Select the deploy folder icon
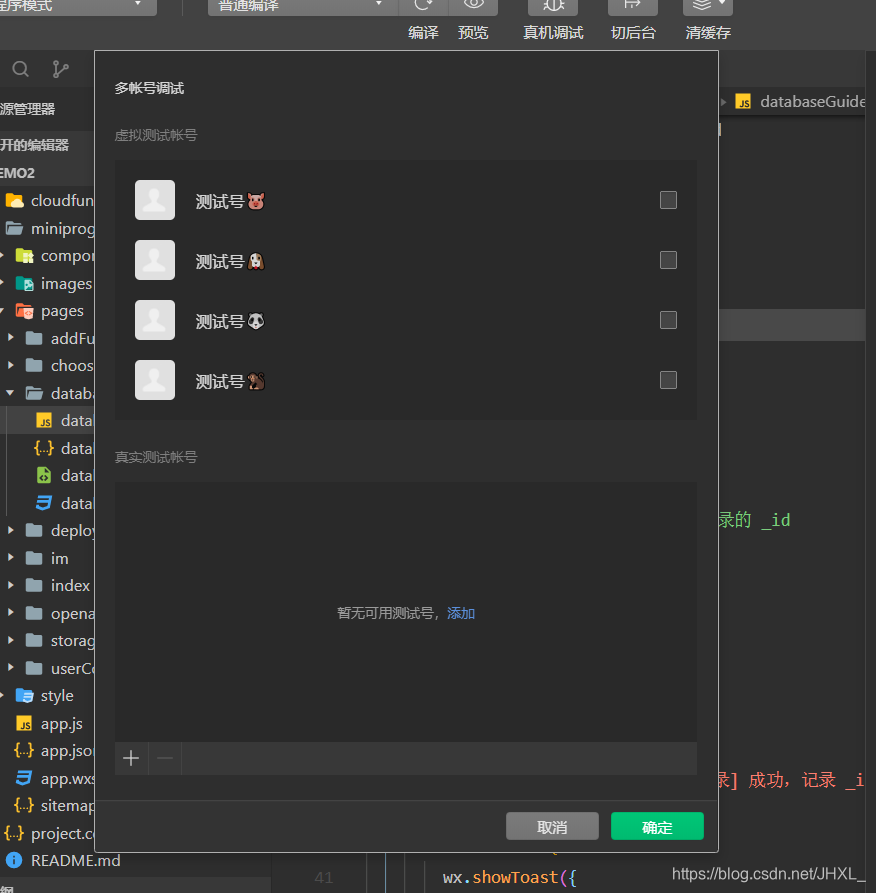 [34, 530]
